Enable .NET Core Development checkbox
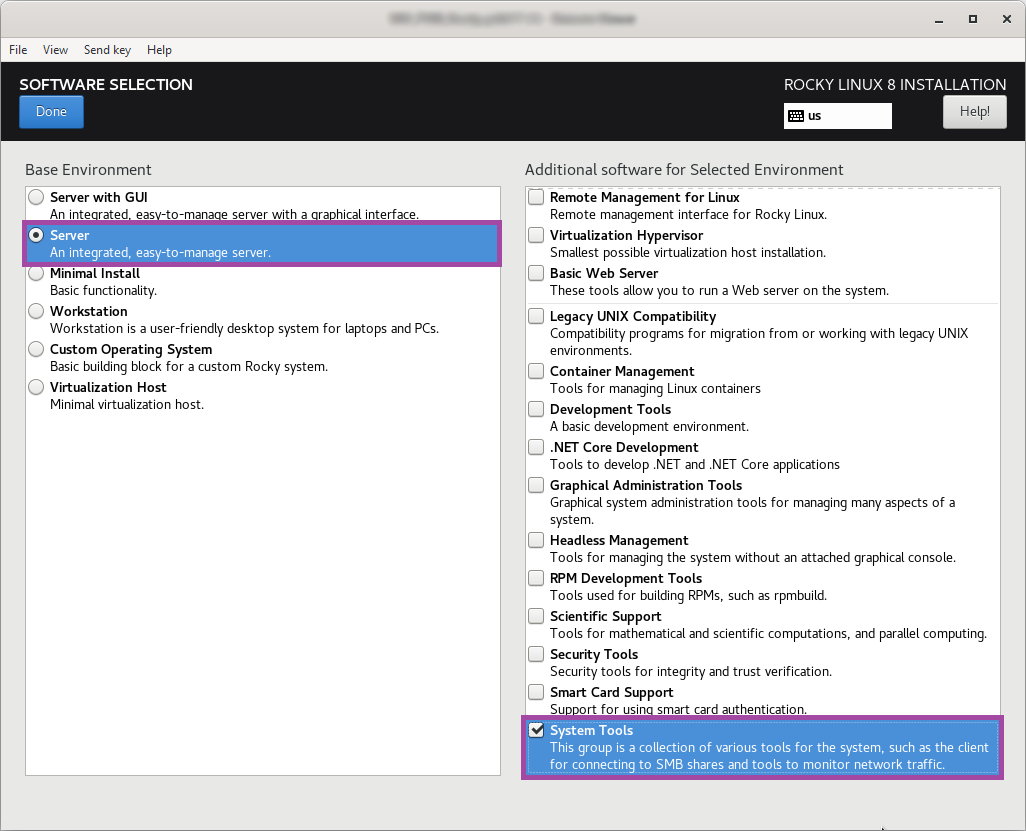The width and height of the screenshot is (1026, 831). pyautogui.click(x=536, y=447)
